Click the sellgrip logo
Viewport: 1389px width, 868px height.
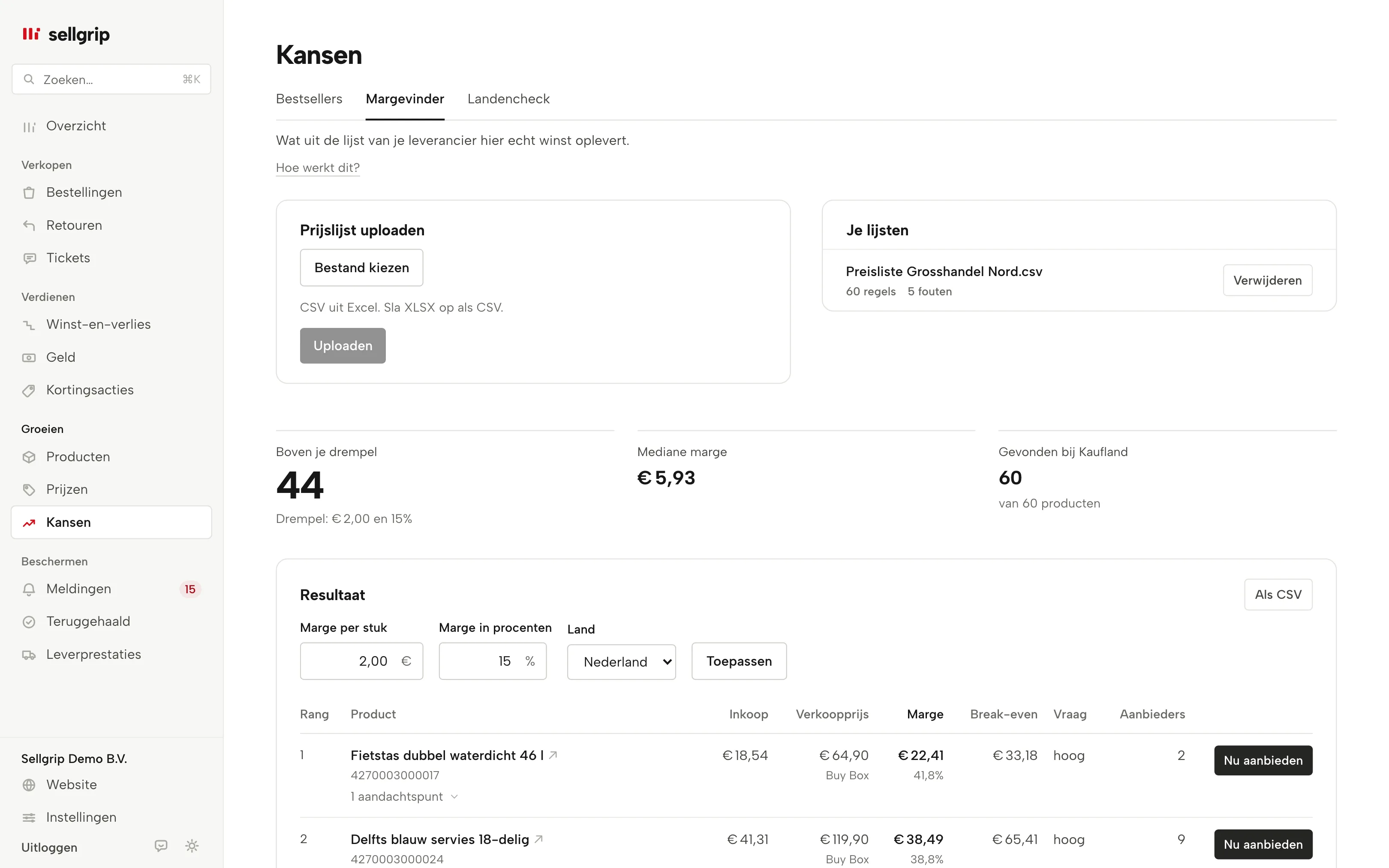pos(66,34)
